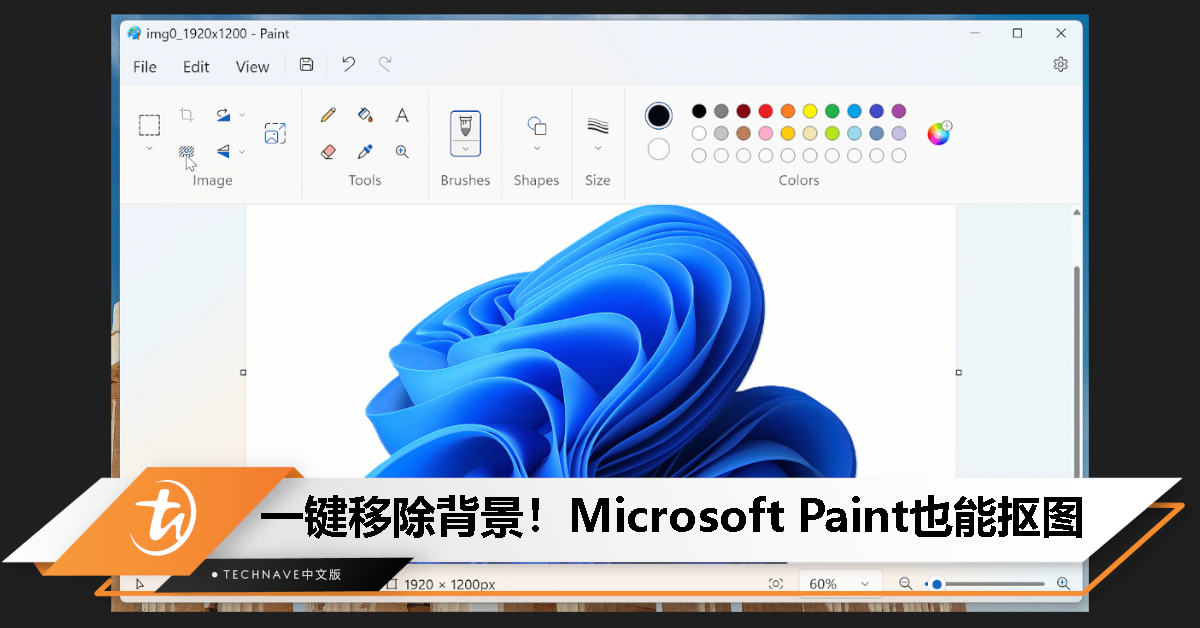Maximize the Paint window

click(x=1017, y=33)
